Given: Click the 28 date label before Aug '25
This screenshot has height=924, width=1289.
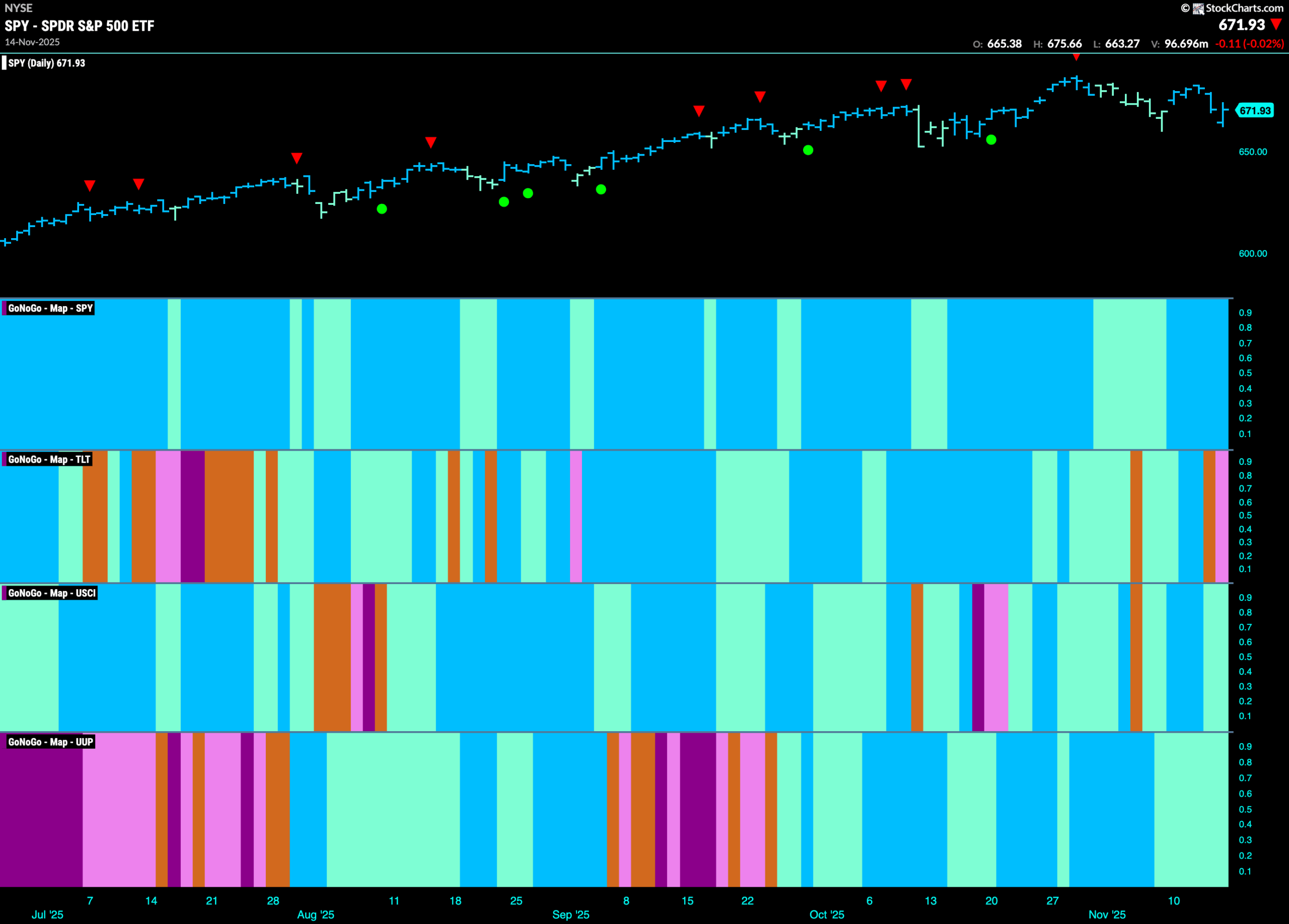Looking at the screenshot, I should 273,901.
